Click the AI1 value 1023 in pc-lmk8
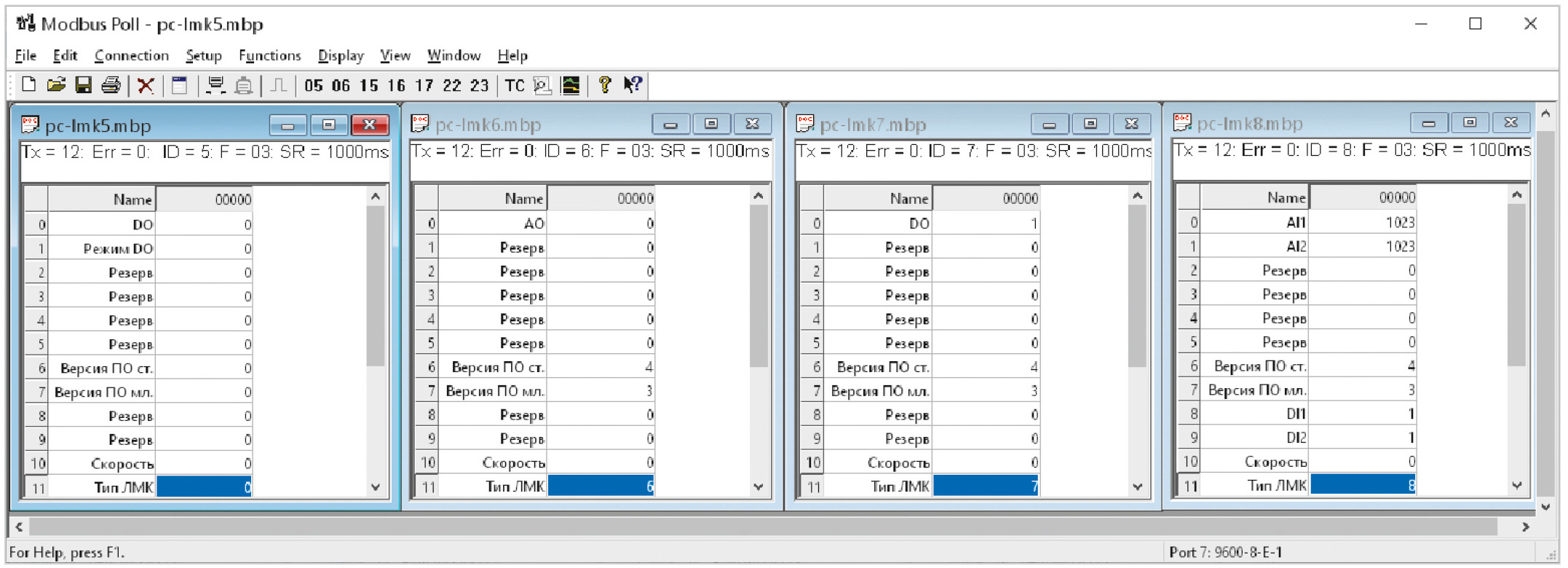 click(1362, 222)
